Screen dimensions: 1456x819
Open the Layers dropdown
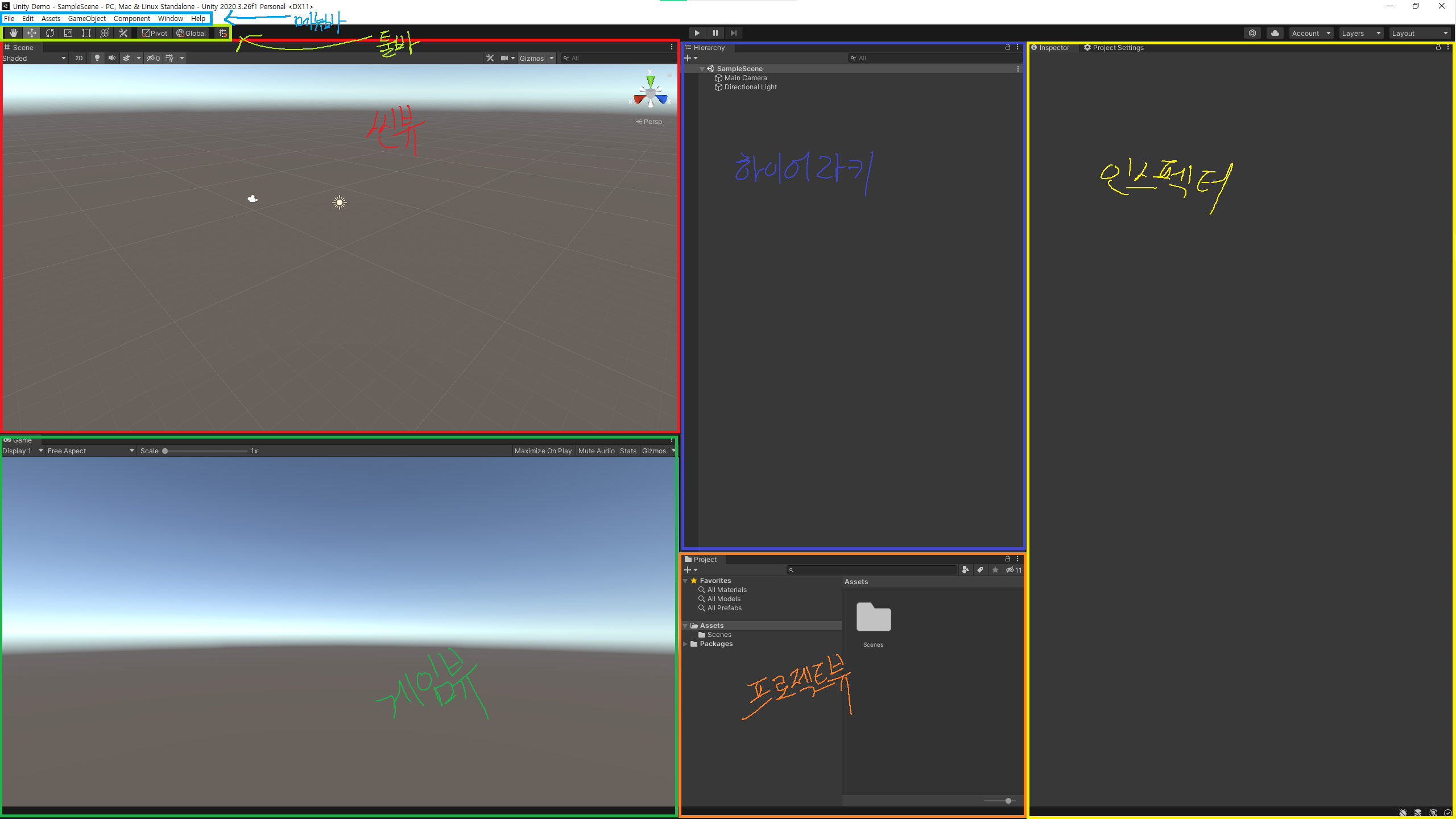[x=1361, y=33]
